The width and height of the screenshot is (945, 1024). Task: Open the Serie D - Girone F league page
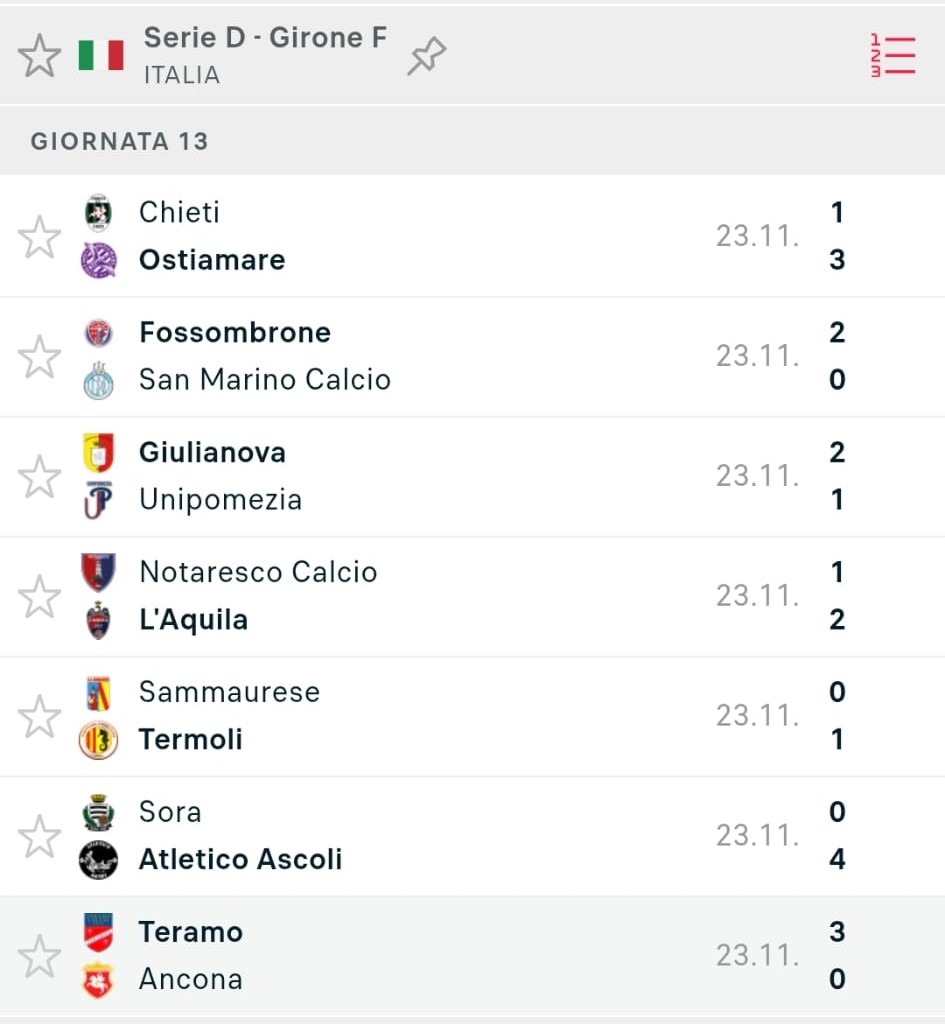point(264,38)
